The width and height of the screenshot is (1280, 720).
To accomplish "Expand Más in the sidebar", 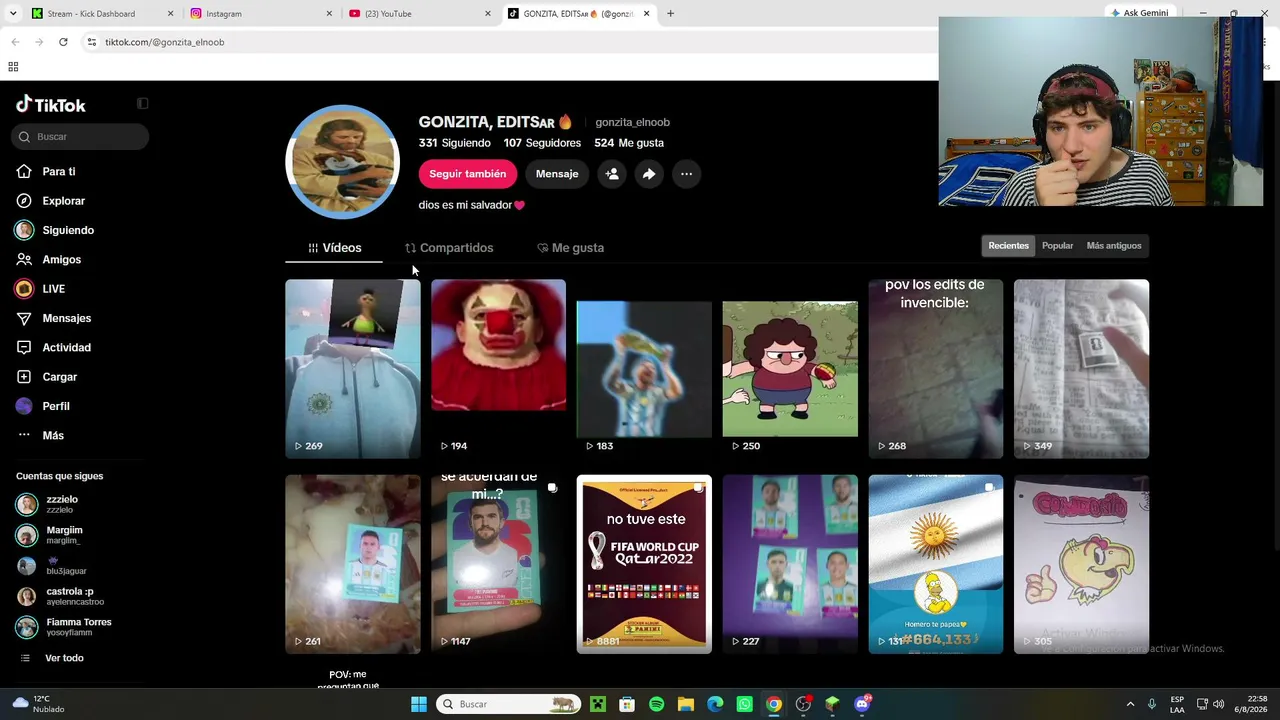I will click(x=41, y=436).
